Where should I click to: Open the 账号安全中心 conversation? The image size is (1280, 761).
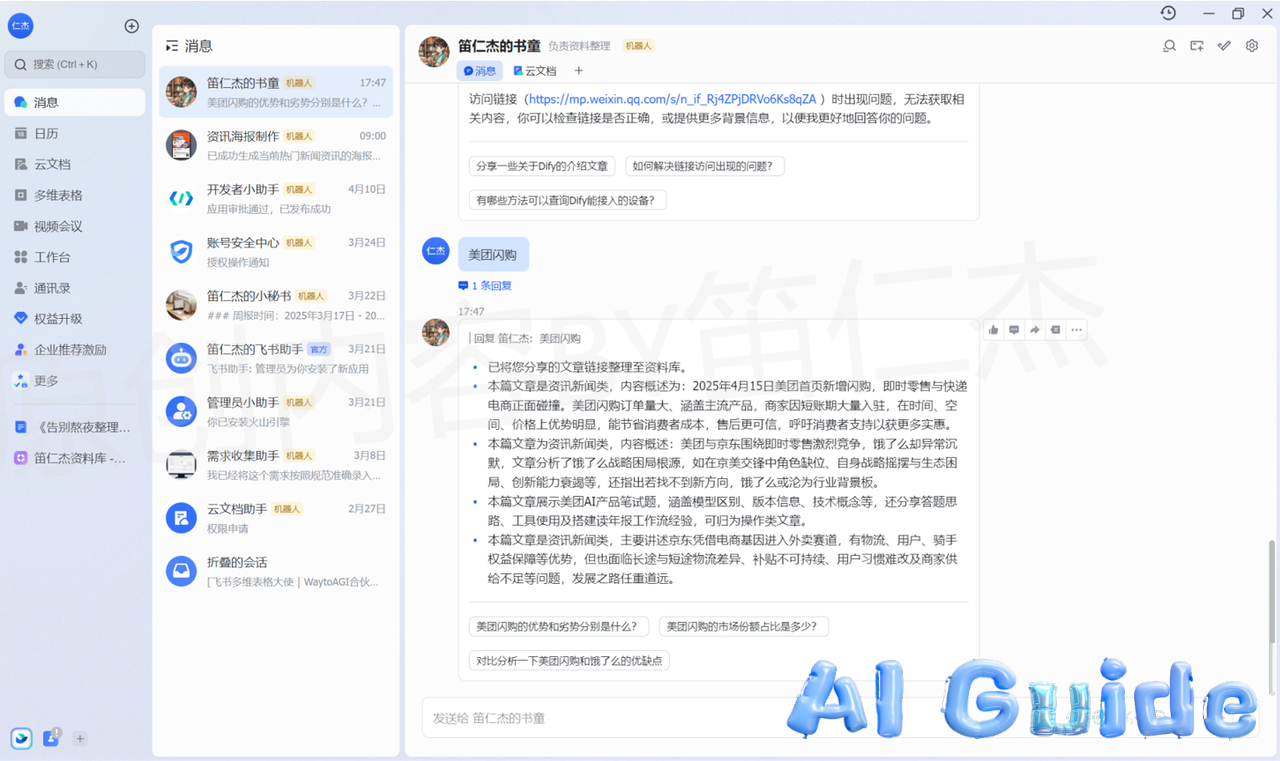click(276, 251)
